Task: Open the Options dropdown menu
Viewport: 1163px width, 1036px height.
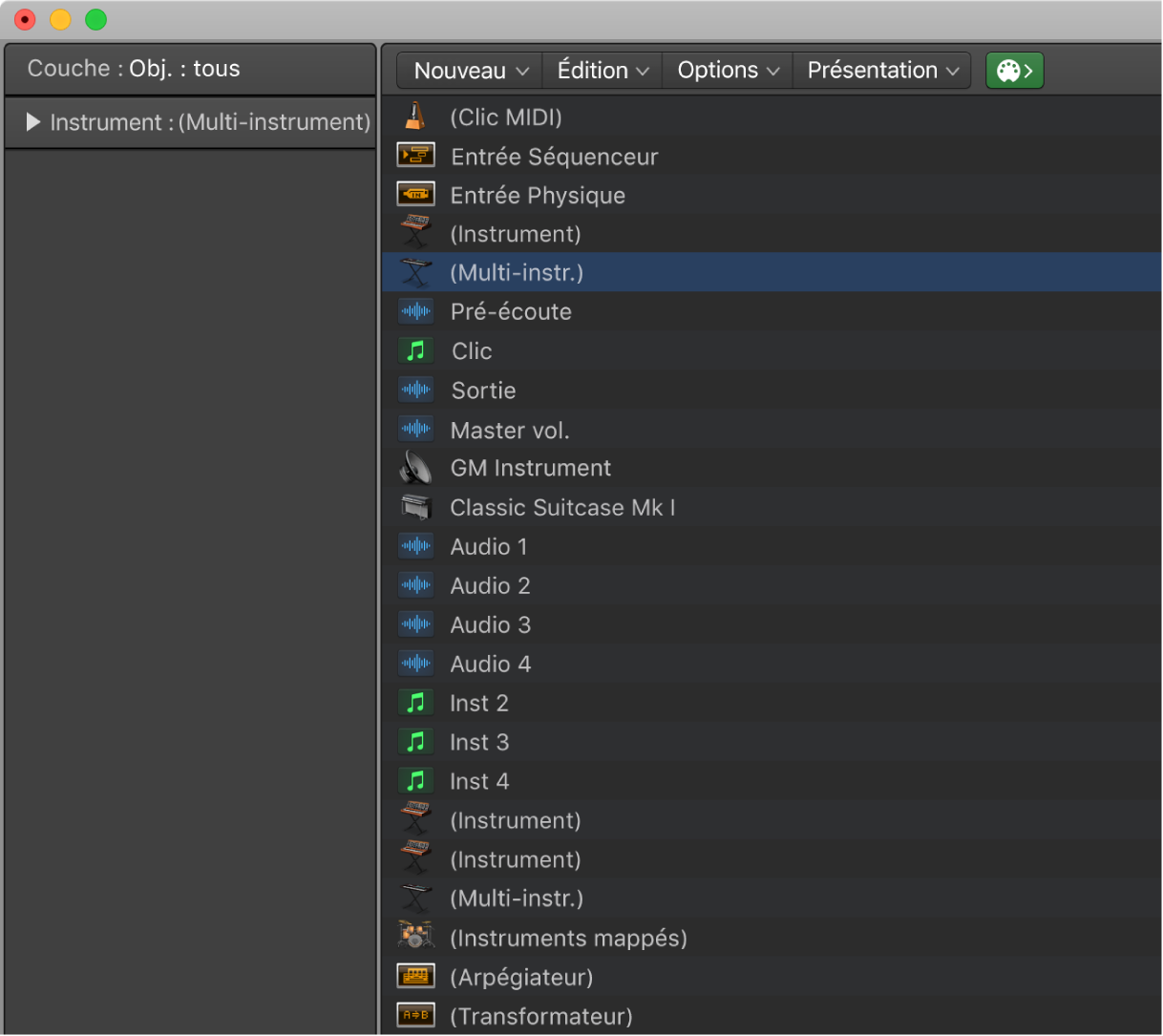Action: tap(728, 71)
